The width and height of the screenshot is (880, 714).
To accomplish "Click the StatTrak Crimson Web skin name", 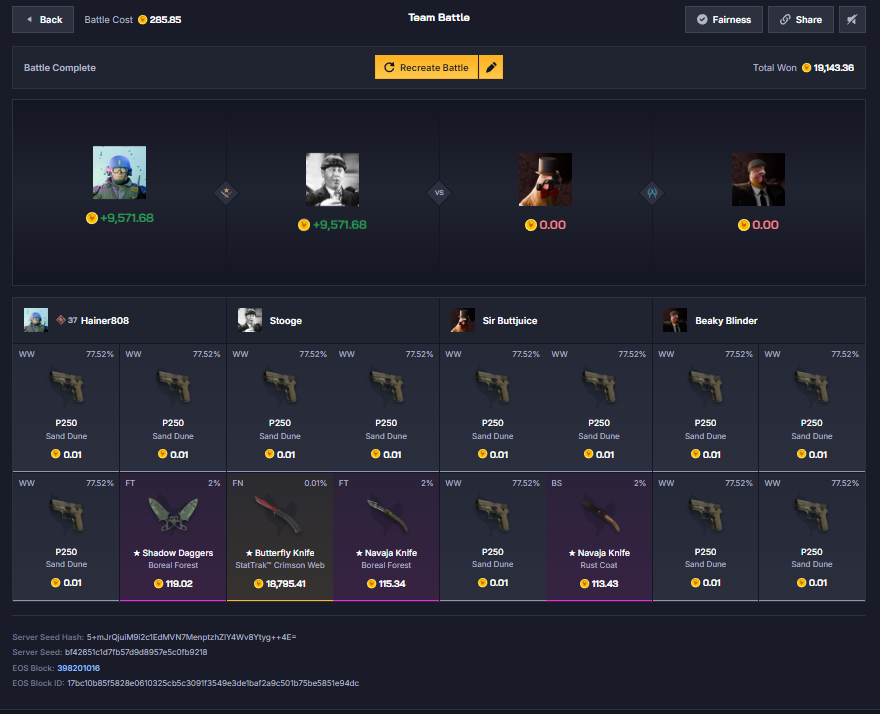I will [x=279, y=565].
